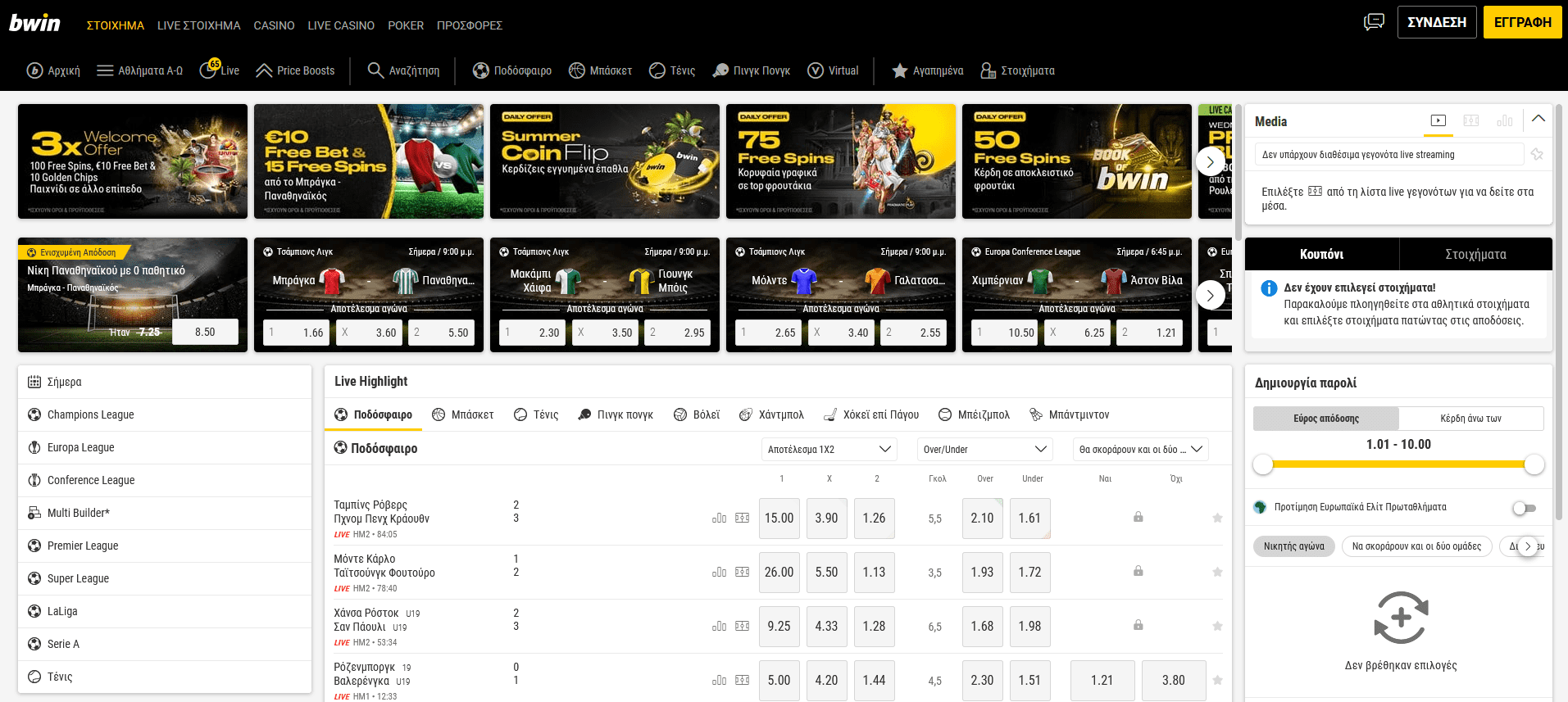Show next promo banners arrow
The image size is (1568, 702).
(x=1211, y=161)
